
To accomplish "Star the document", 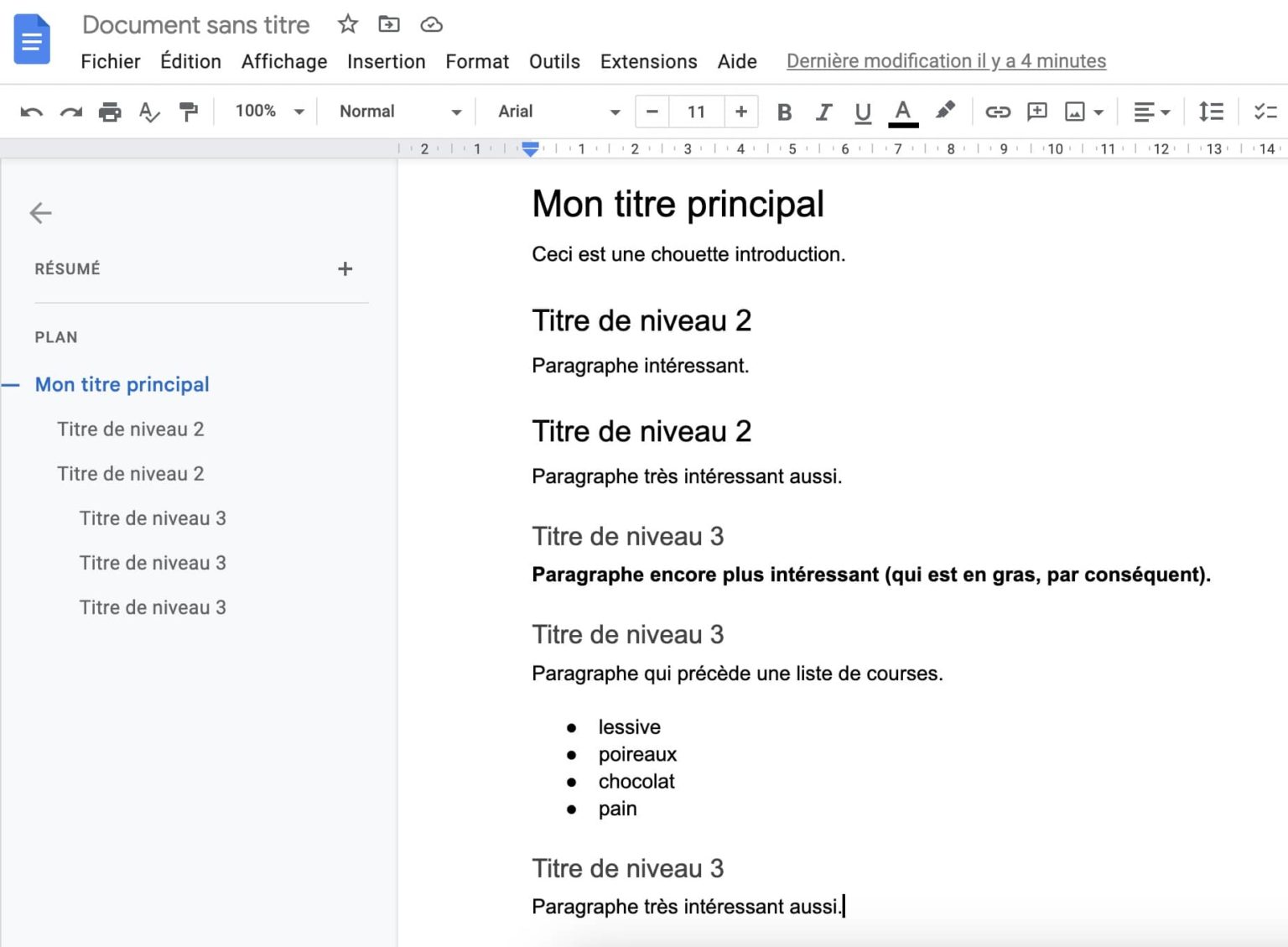I will click(x=347, y=24).
